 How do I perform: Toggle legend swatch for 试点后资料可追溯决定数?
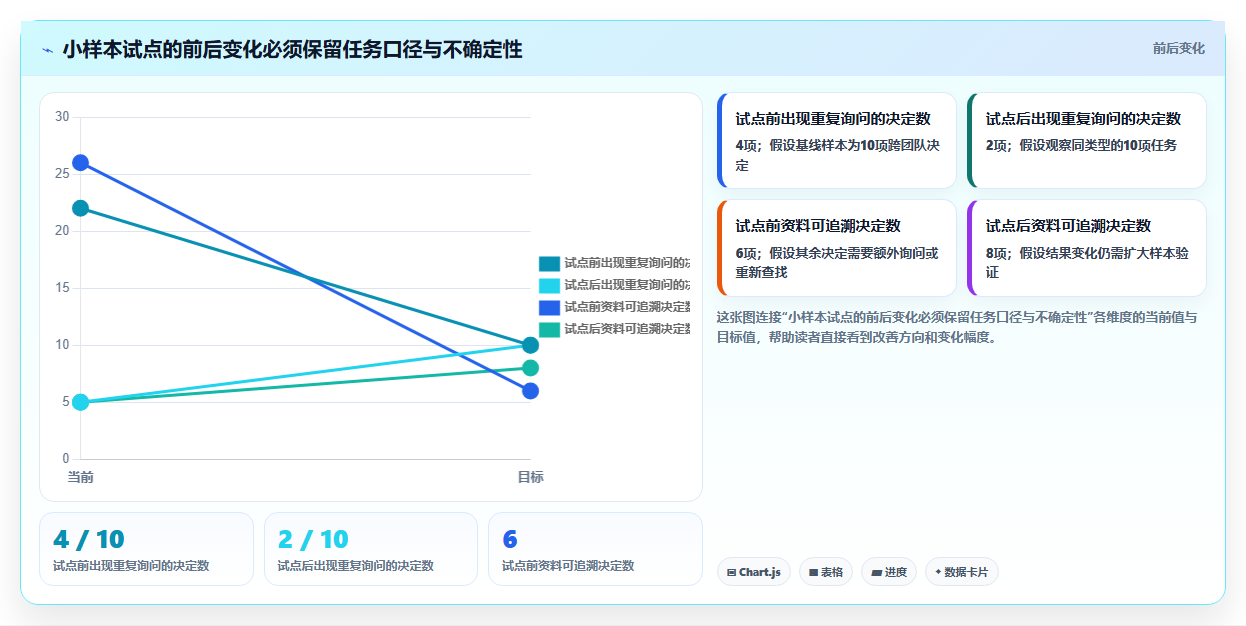tap(549, 329)
